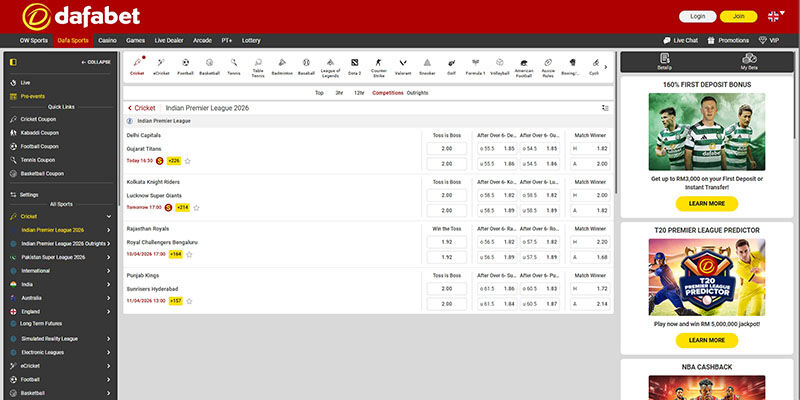Open the T20 Premier League Predictor banner
The image size is (800, 400).
point(707,277)
